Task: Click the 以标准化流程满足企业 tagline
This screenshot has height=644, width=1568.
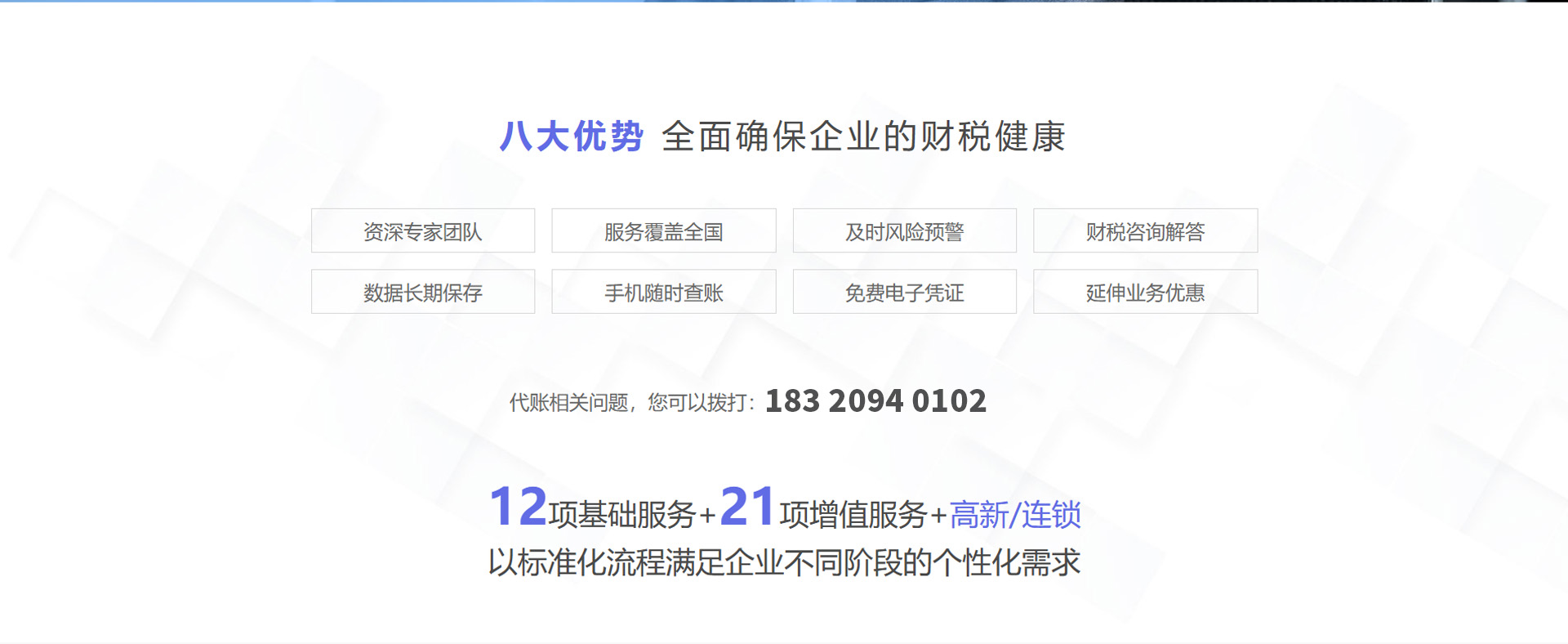Action: 784,563
